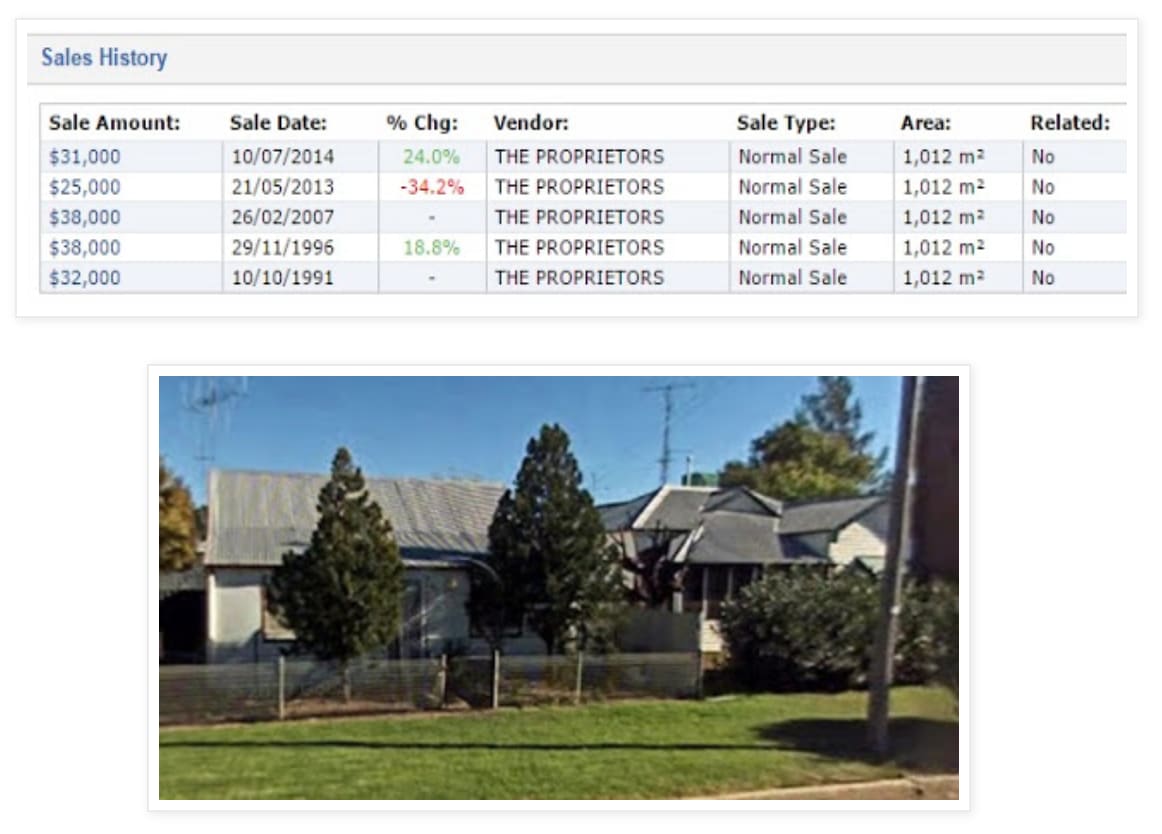The height and width of the screenshot is (834, 1162).
Task: Click THE PROPRIETORS in the 26/02/2007 row
Action: pyautogui.click(x=580, y=218)
